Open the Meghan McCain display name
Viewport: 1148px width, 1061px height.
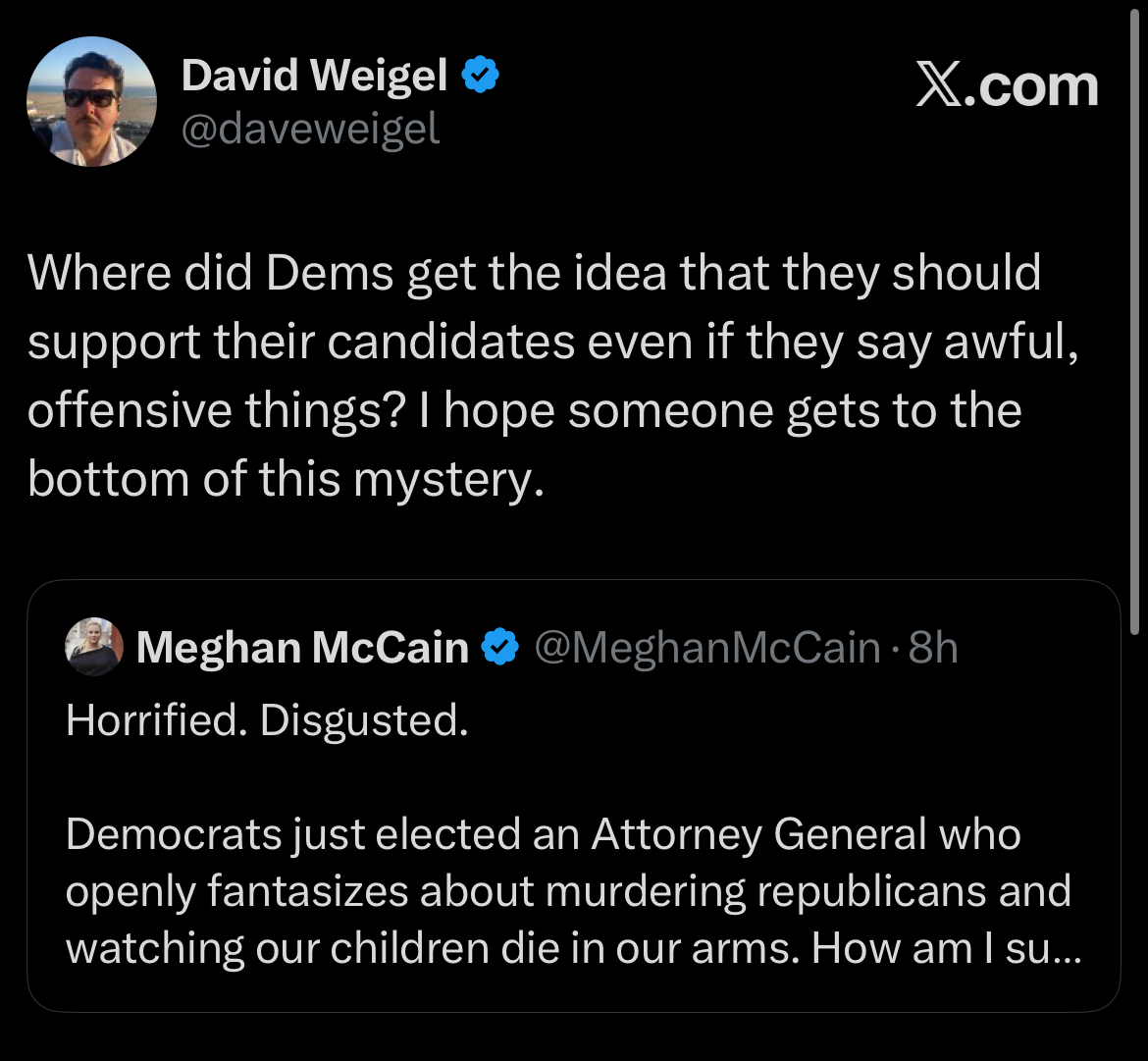302,648
